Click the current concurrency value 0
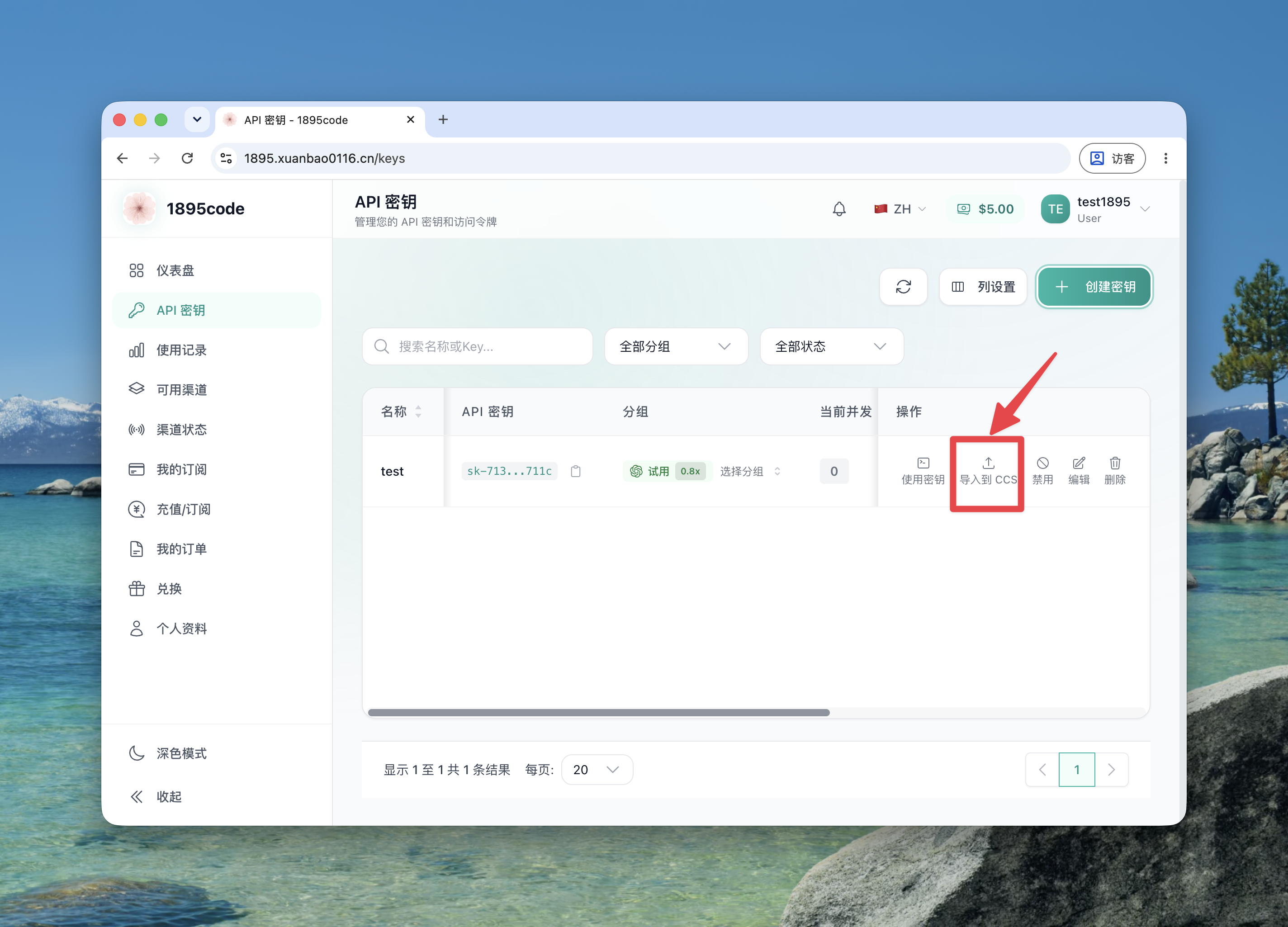Image resolution: width=1288 pixels, height=927 pixels. coord(834,471)
